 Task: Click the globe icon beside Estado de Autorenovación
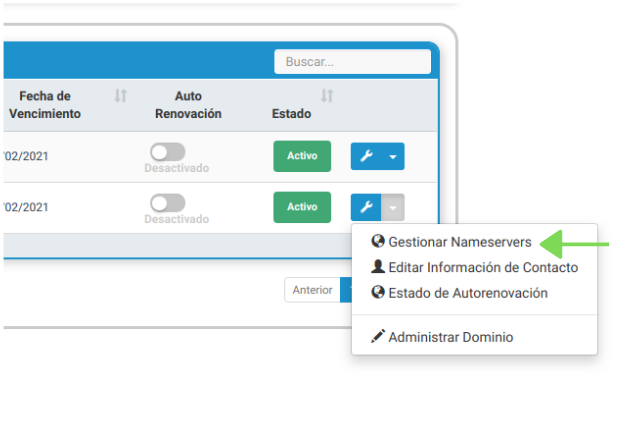[x=377, y=293]
